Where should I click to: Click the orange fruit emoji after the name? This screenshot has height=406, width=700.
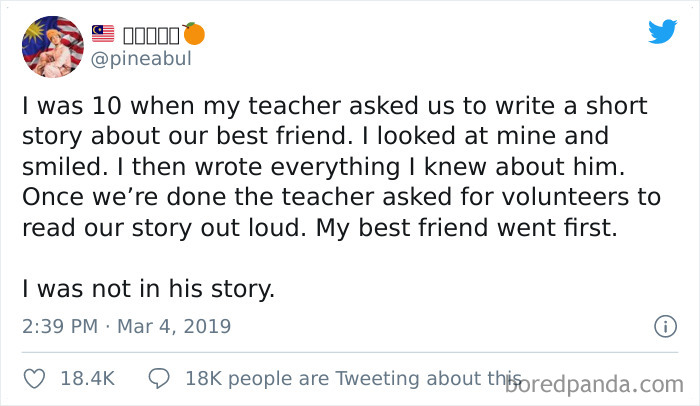click(x=194, y=34)
